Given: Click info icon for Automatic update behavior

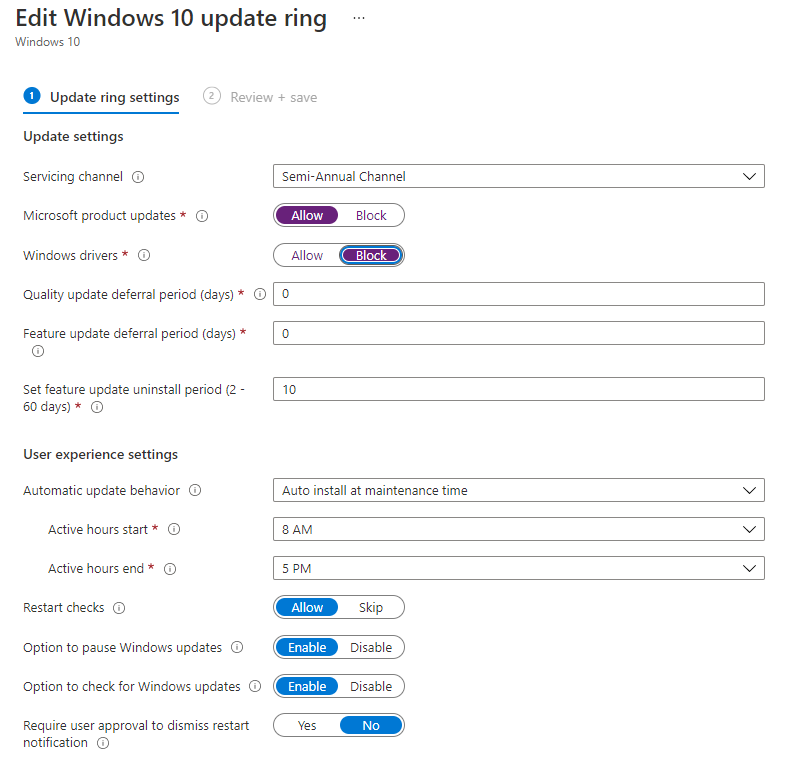Looking at the screenshot, I should click(195, 490).
